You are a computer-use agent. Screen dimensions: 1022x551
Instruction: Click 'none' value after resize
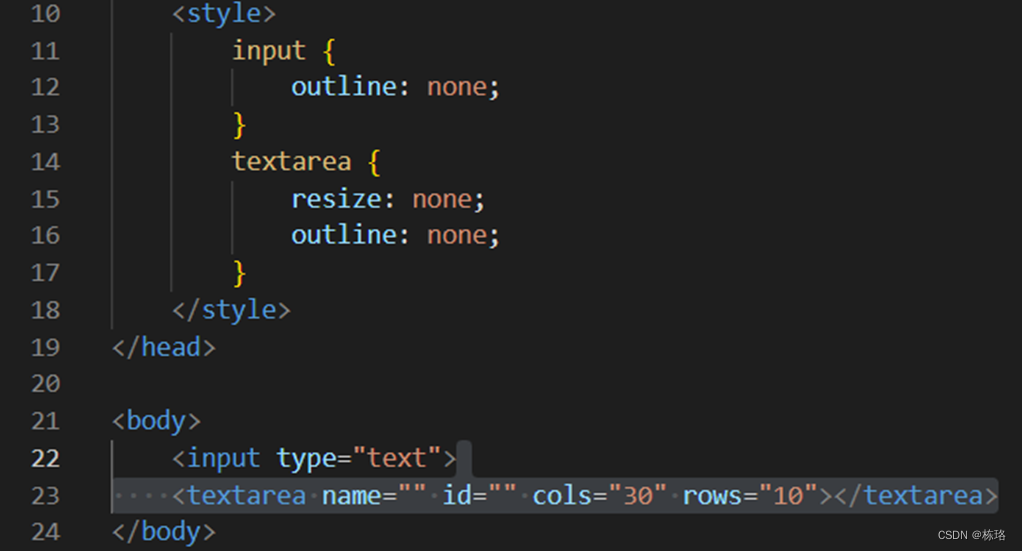(x=443, y=199)
